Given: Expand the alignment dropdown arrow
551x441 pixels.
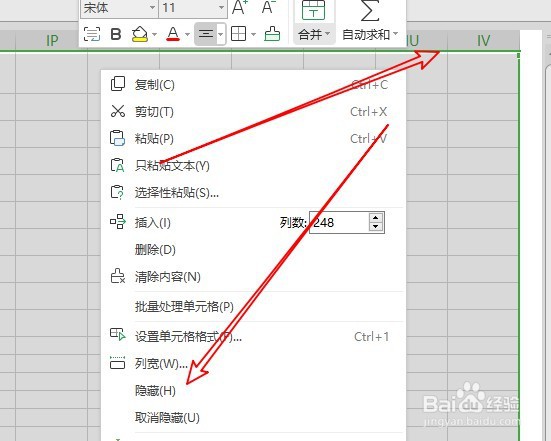Looking at the screenshot, I should coord(221,34).
